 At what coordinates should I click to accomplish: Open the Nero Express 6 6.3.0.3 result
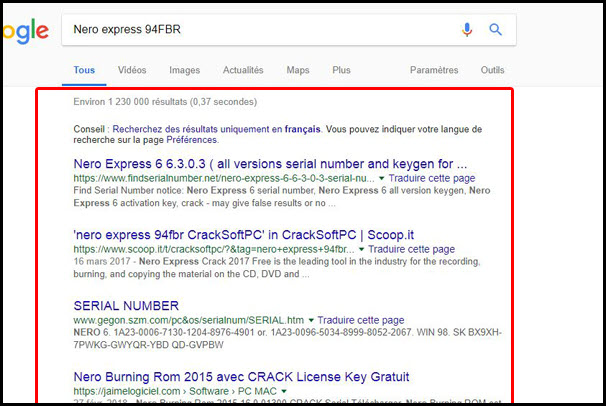pos(270,163)
